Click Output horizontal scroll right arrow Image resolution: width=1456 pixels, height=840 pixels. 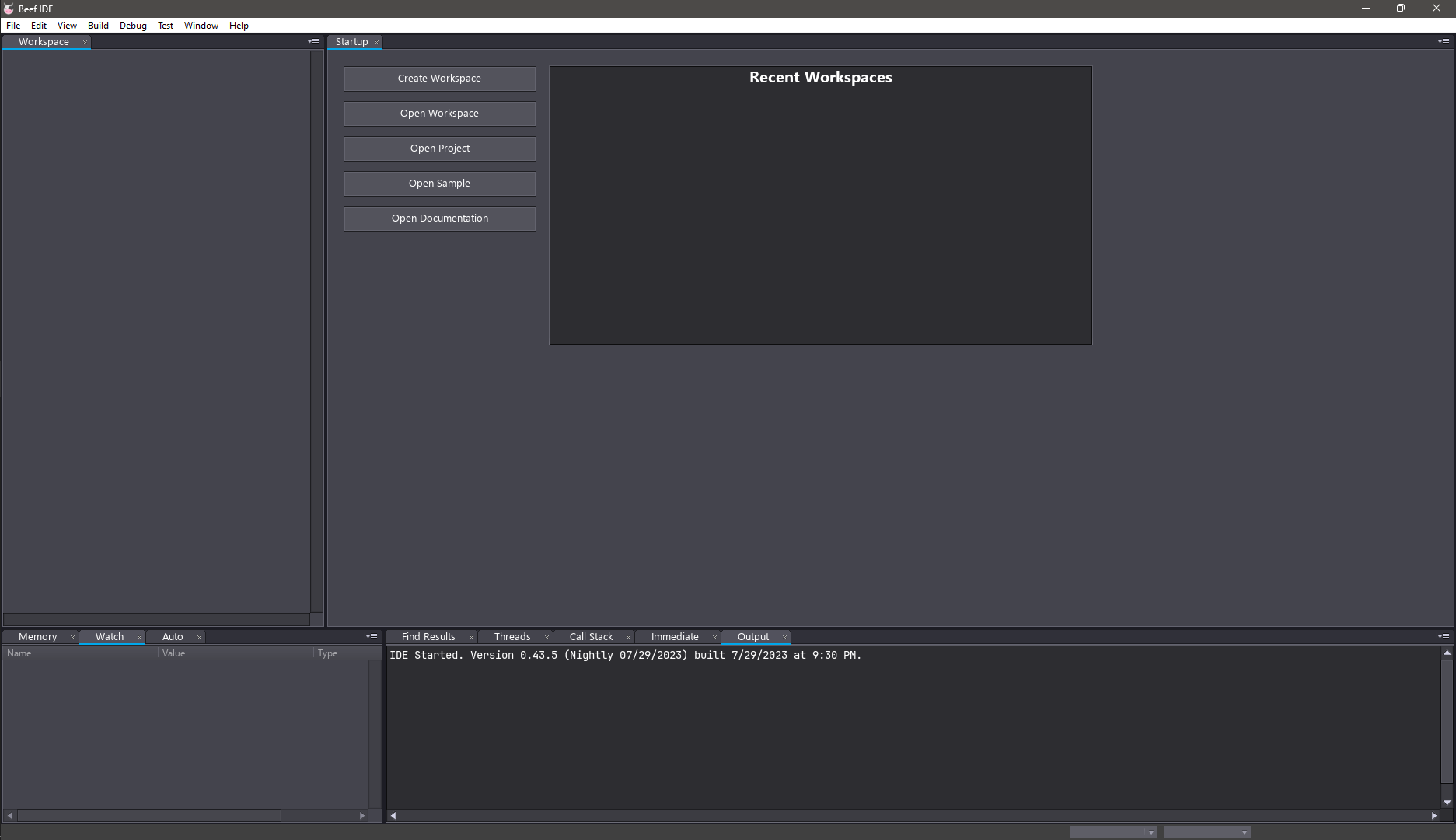point(1434,816)
